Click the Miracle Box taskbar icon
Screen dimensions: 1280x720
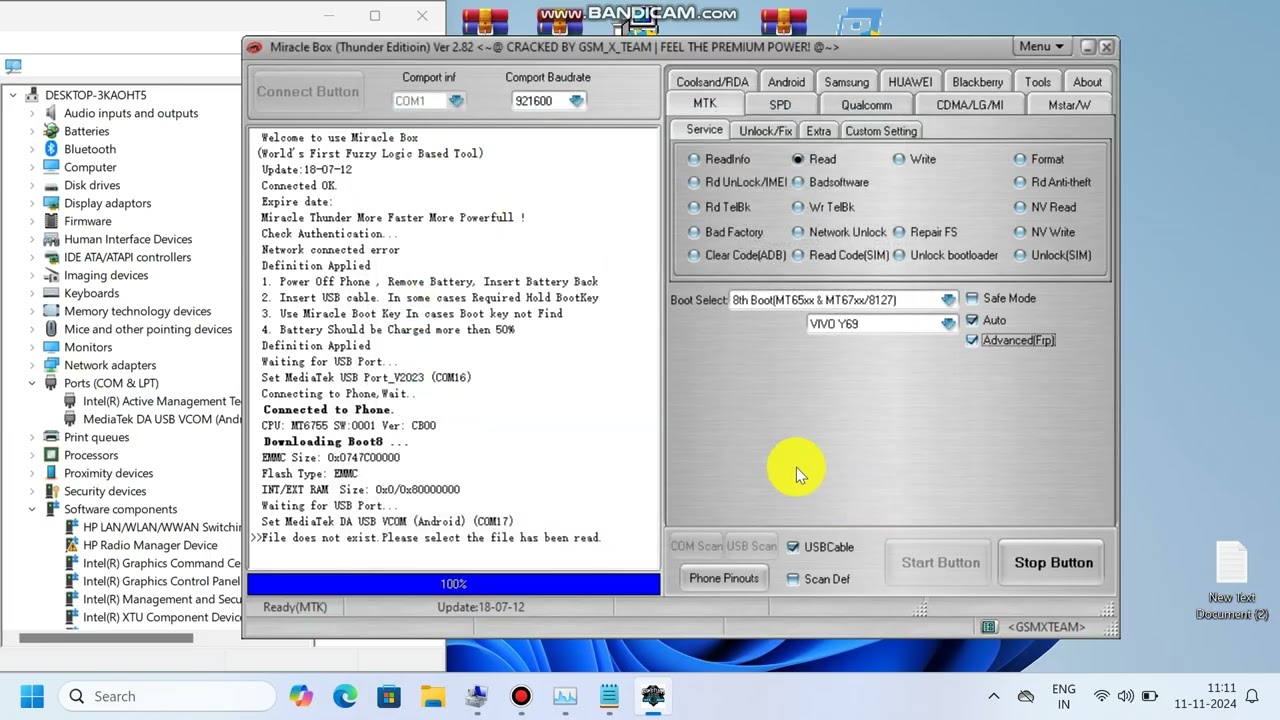(x=653, y=696)
